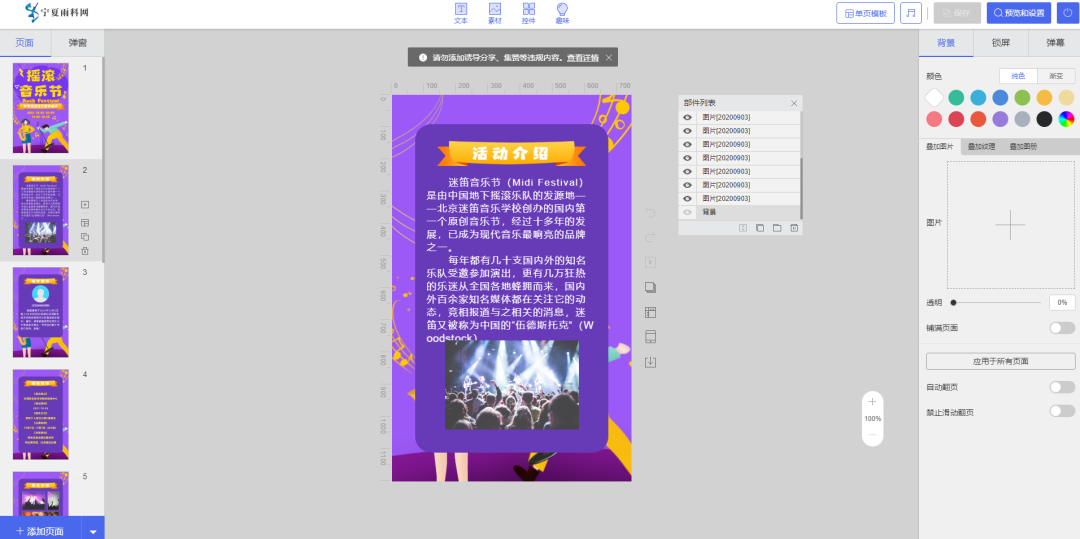Pick the black color swatch
This screenshot has height=539, width=1080.
pos(1044,119)
